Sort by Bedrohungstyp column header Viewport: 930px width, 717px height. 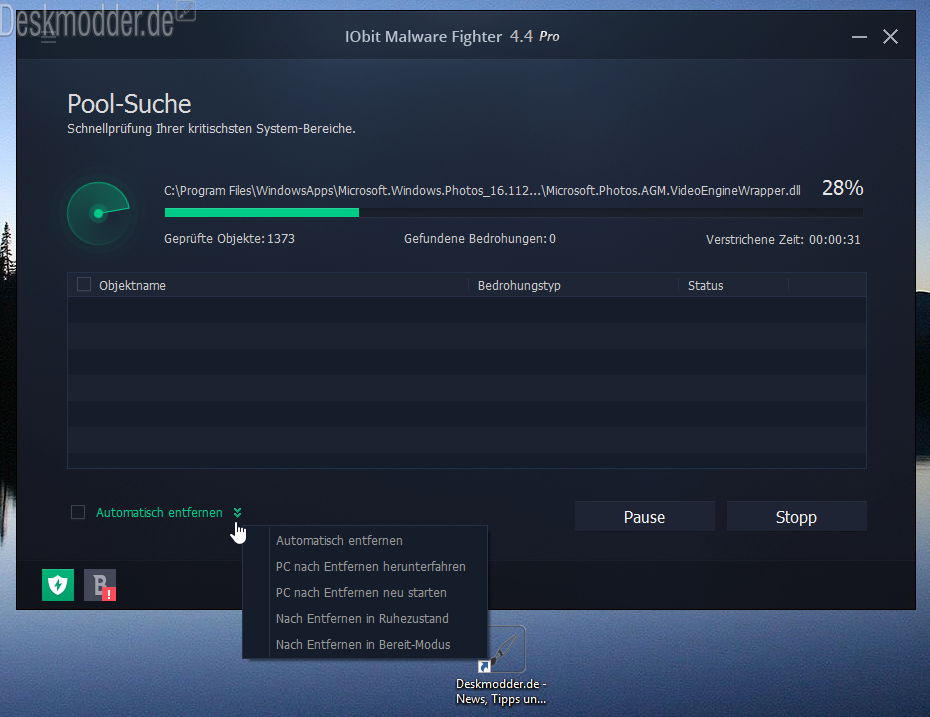[519, 285]
